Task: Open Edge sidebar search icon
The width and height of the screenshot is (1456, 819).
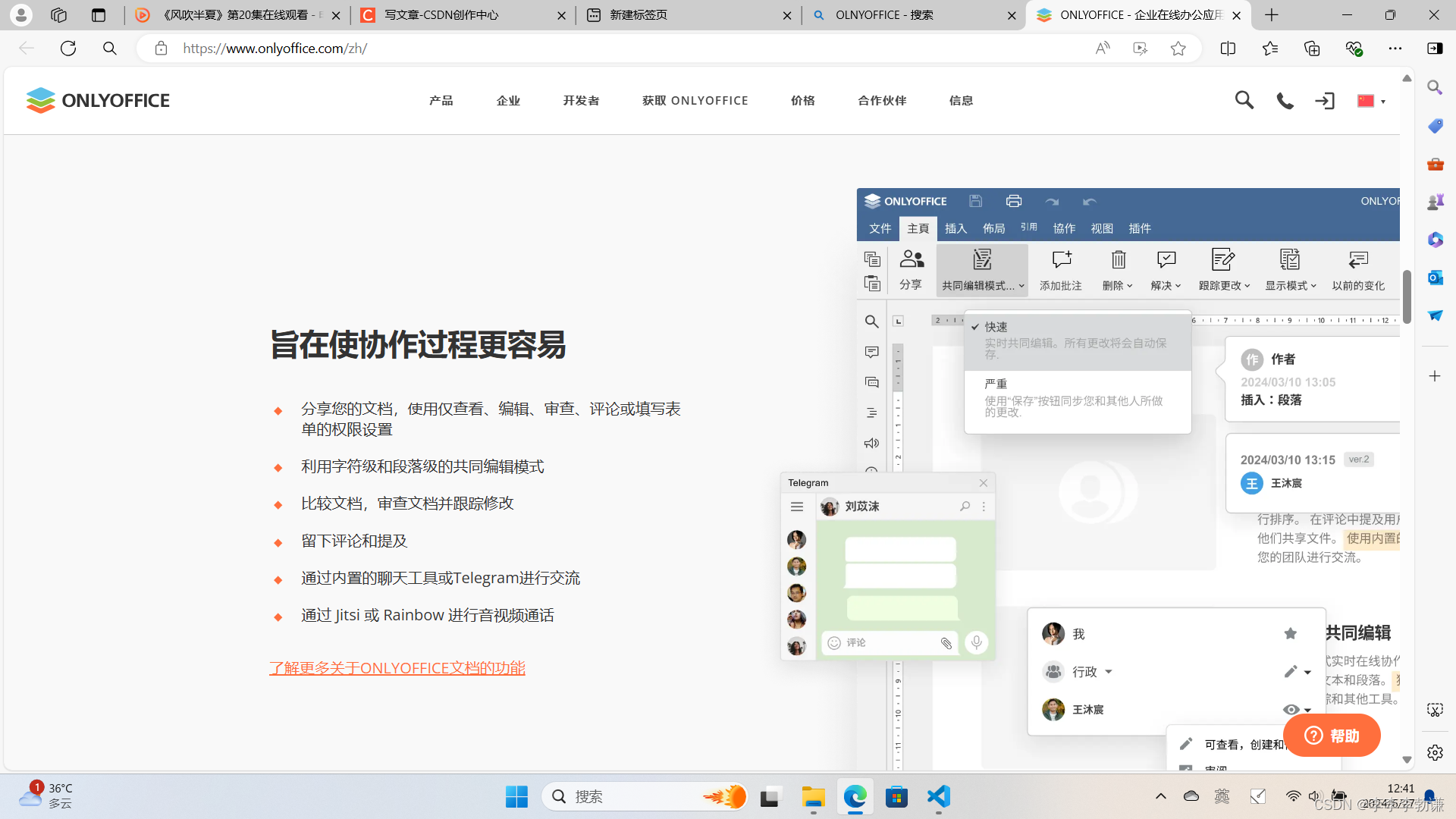Action: pyautogui.click(x=1435, y=87)
